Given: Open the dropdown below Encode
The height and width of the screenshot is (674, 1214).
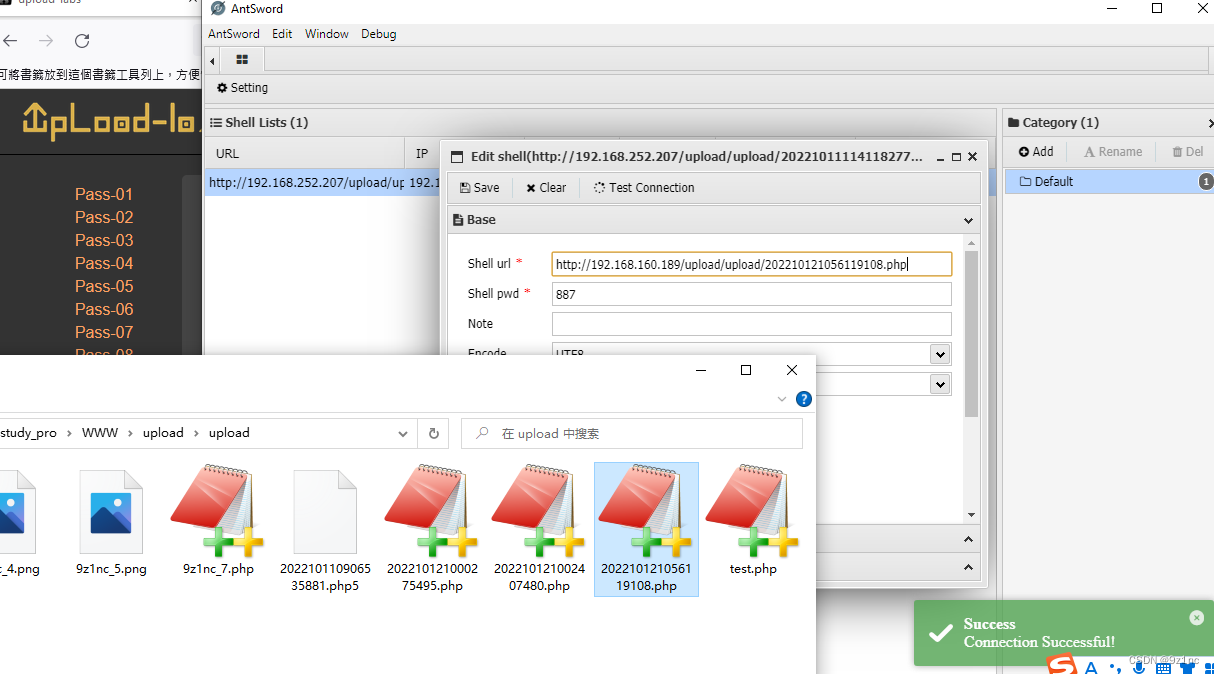Looking at the screenshot, I should (x=940, y=384).
